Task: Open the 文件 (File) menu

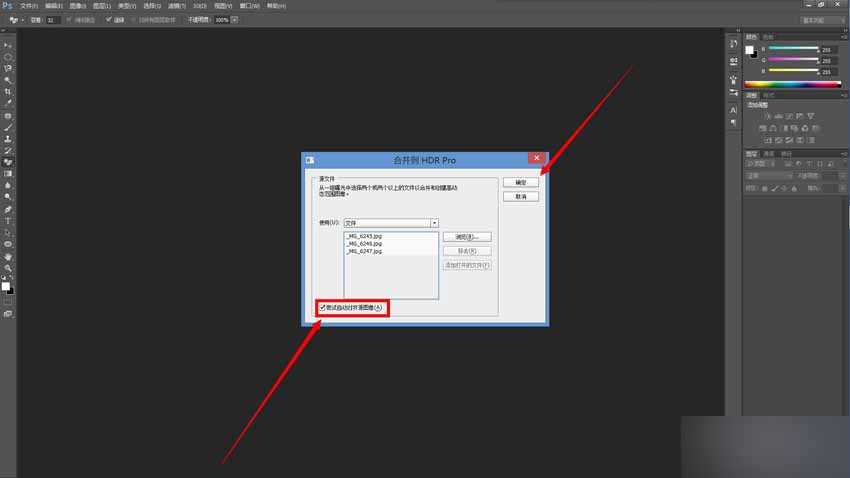Action: [x=28, y=5]
